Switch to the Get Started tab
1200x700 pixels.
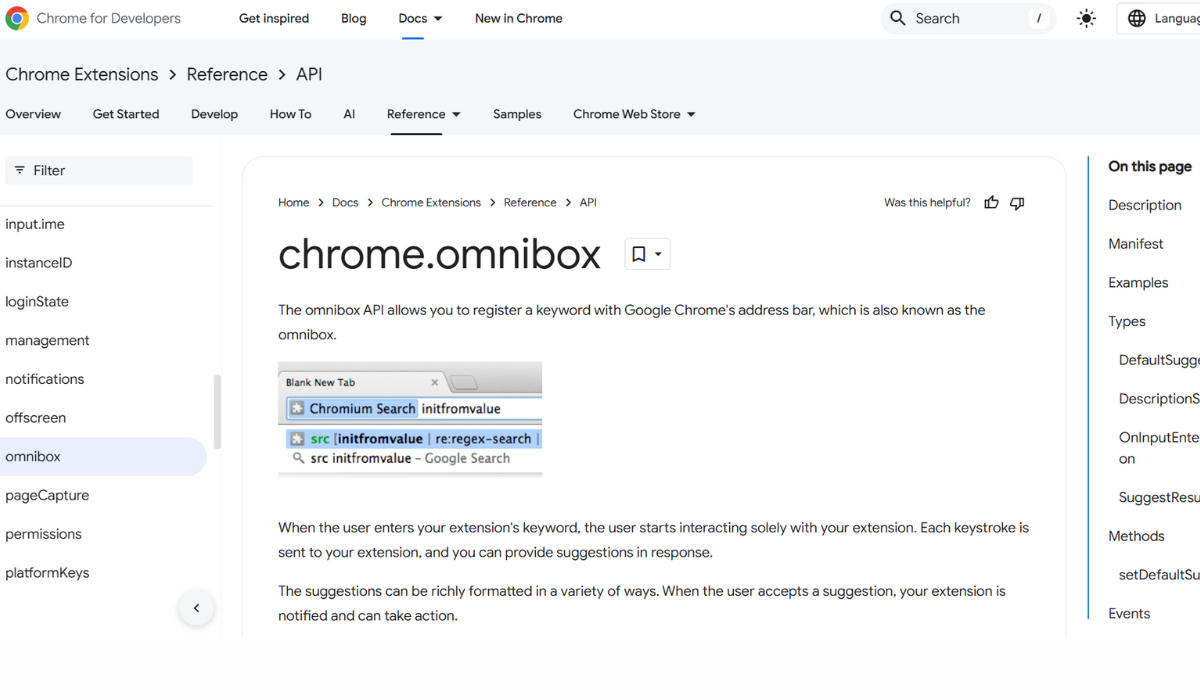pyautogui.click(x=126, y=114)
